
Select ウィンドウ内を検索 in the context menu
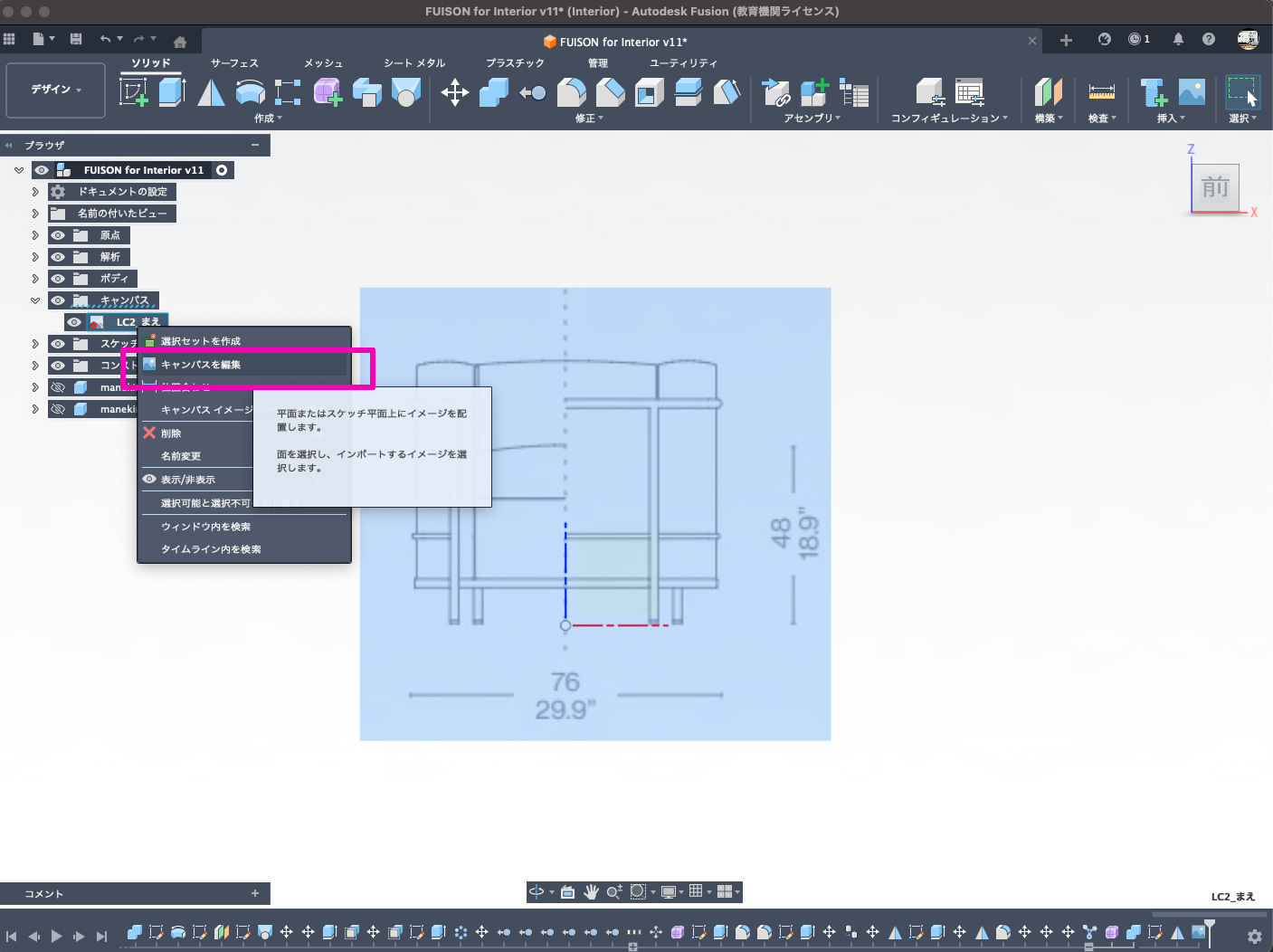click(205, 527)
